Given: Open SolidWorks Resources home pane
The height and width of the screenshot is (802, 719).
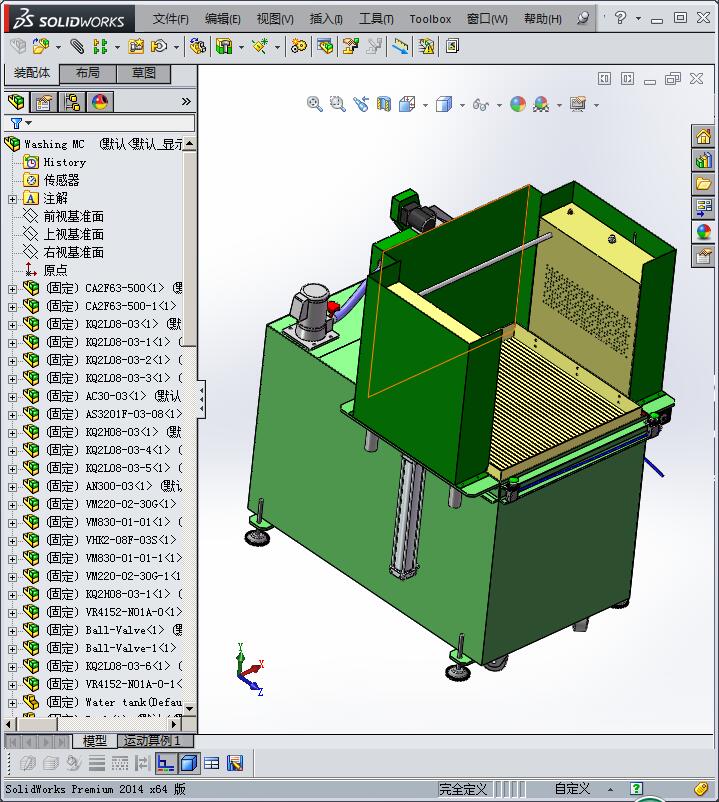Looking at the screenshot, I should click(x=703, y=136).
